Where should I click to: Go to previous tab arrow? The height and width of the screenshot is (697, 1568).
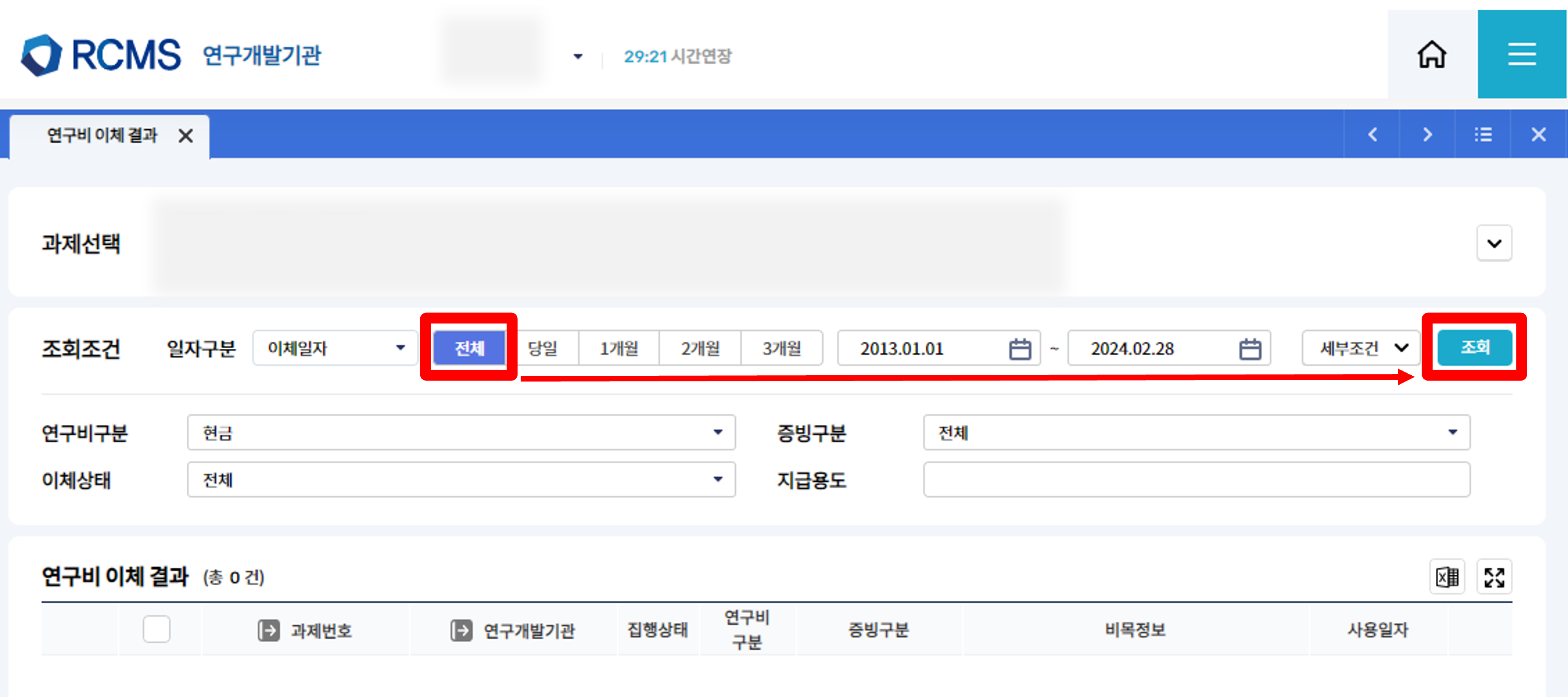click(1372, 134)
